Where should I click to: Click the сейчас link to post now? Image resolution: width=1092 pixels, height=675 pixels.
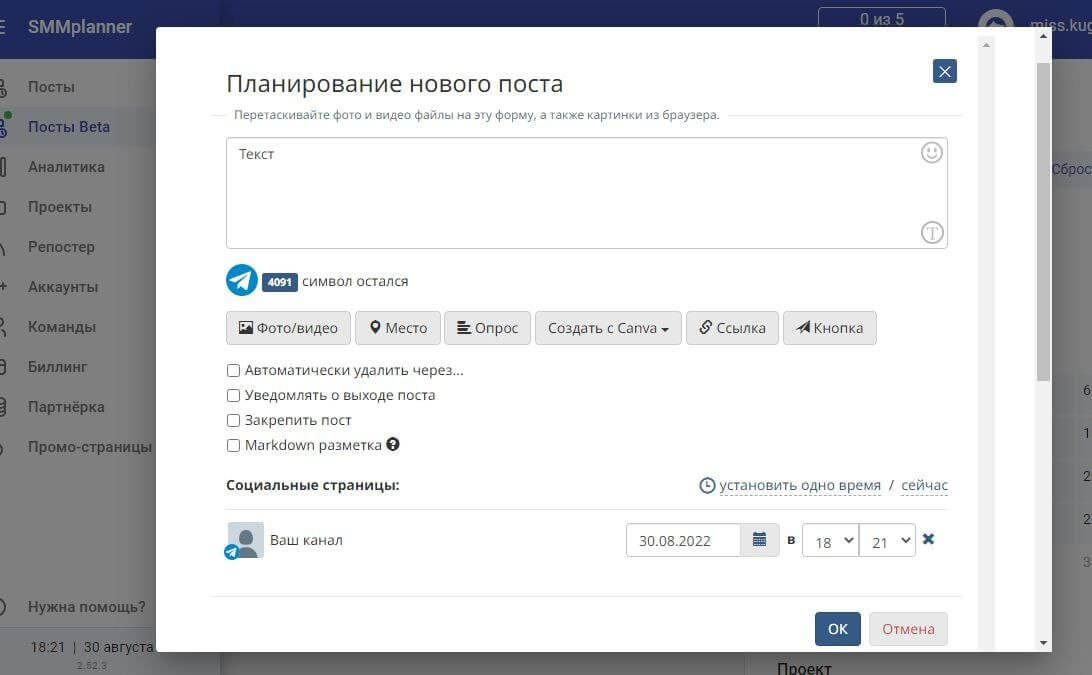924,485
